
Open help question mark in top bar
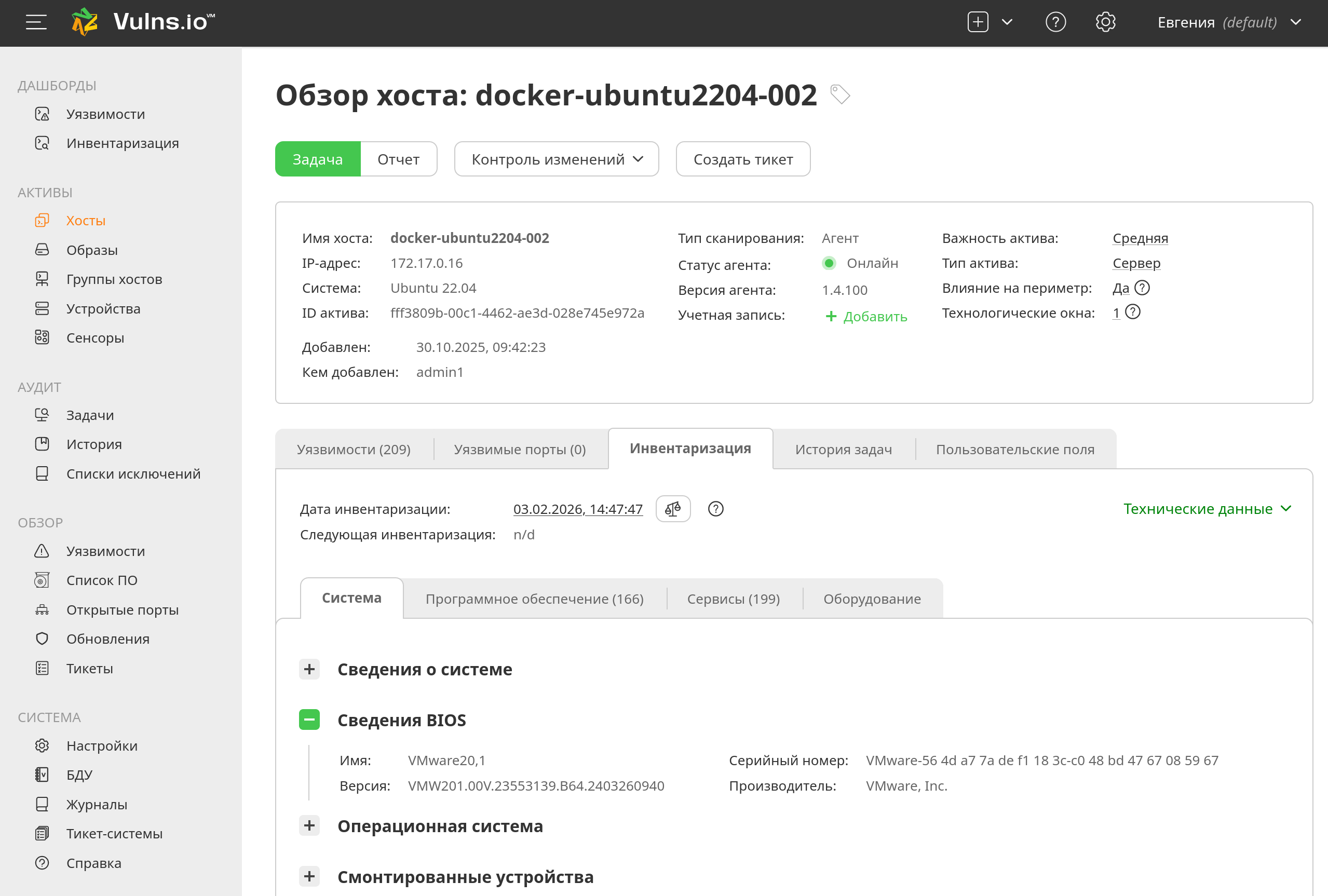click(x=1055, y=22)
